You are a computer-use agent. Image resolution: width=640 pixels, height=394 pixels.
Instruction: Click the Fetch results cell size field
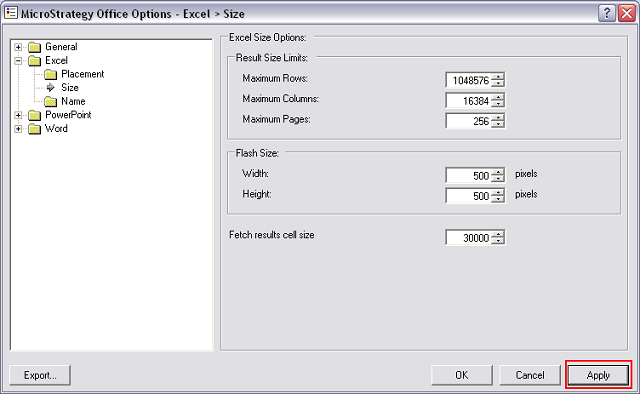(468, 238)
